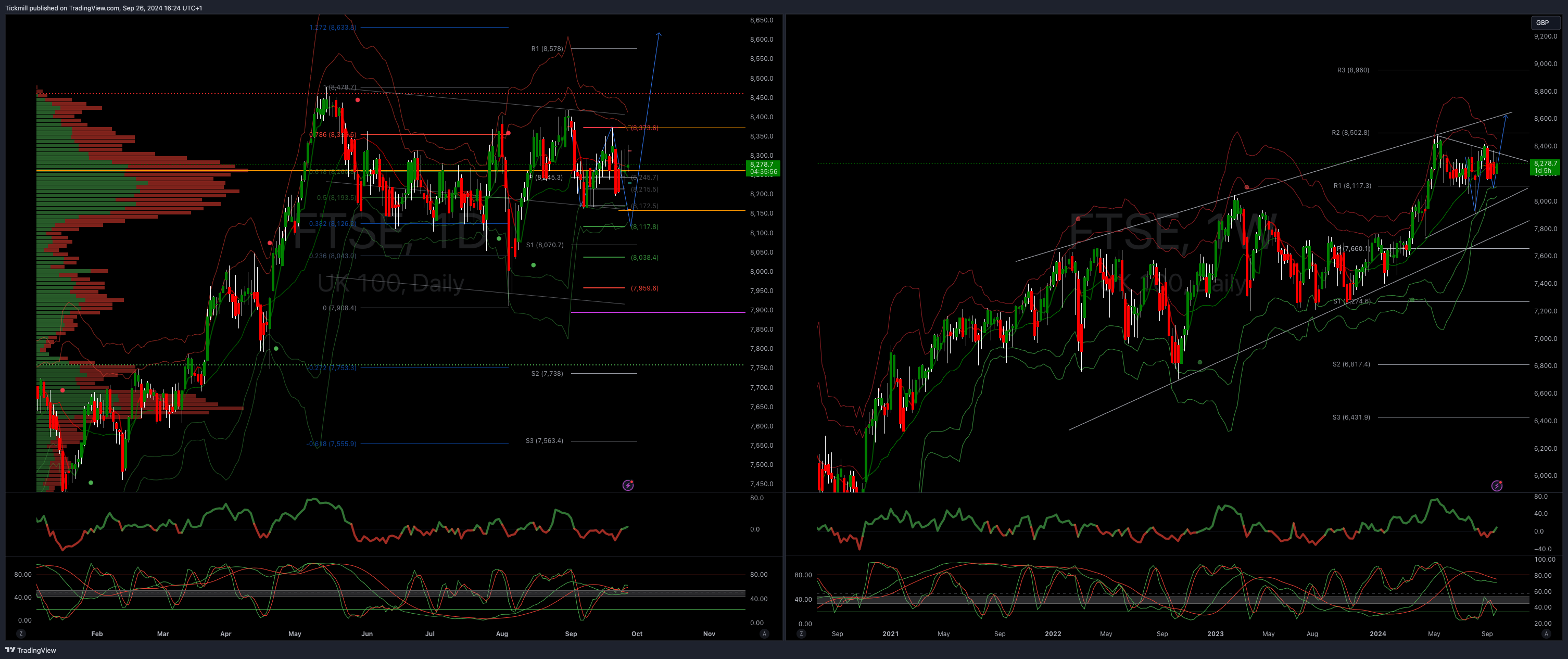The width and height of the screenshot is (1568, 659).
Task: Click 'Jul' on the daily time axis
Action: 429,633
